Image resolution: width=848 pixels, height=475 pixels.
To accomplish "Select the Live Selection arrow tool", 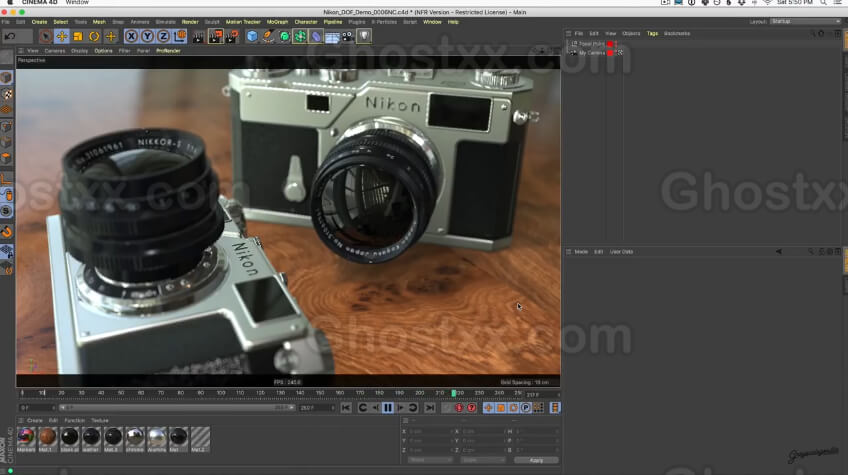I will [45, 36].
